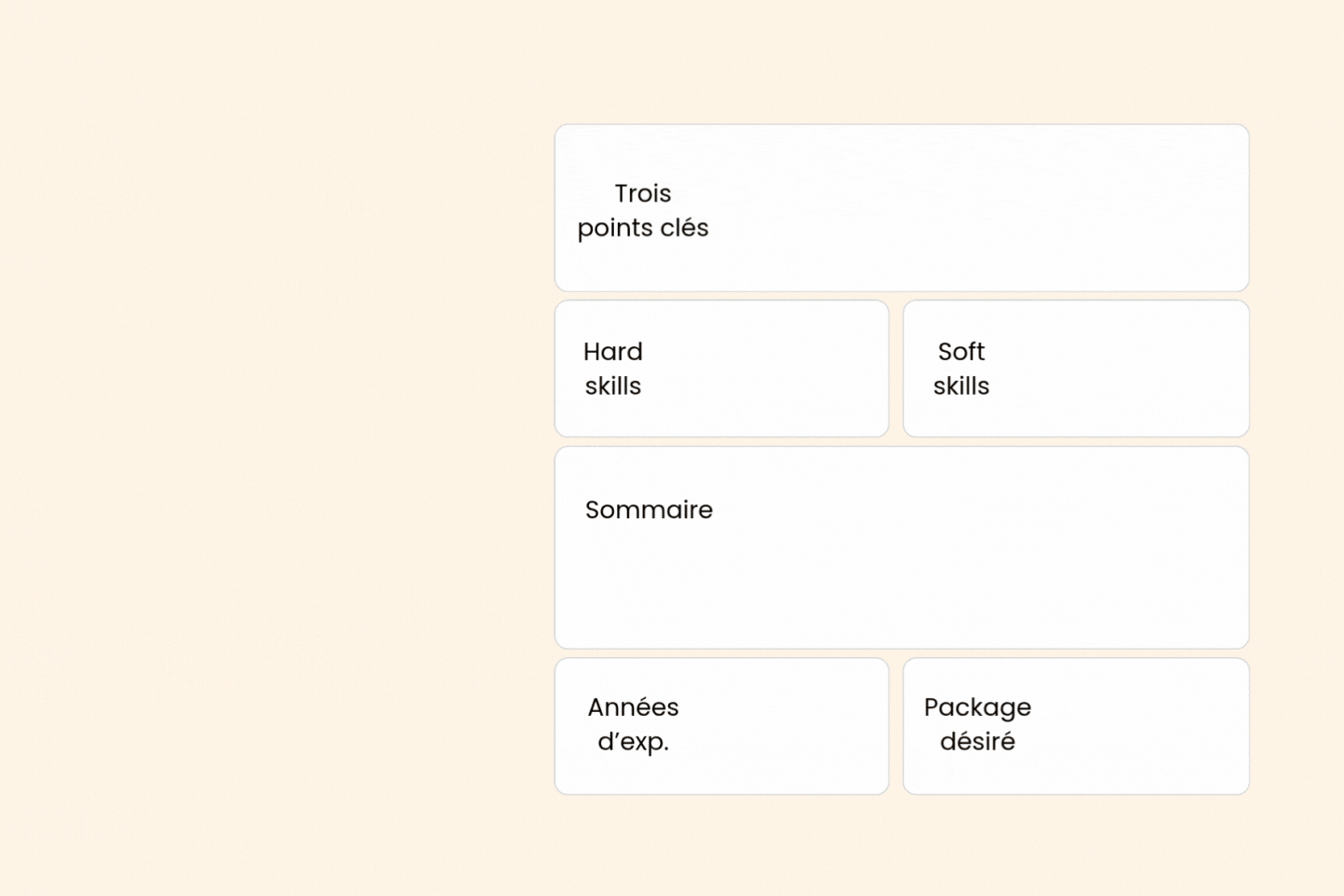Select the empty area of Trois points clés card

971,208
